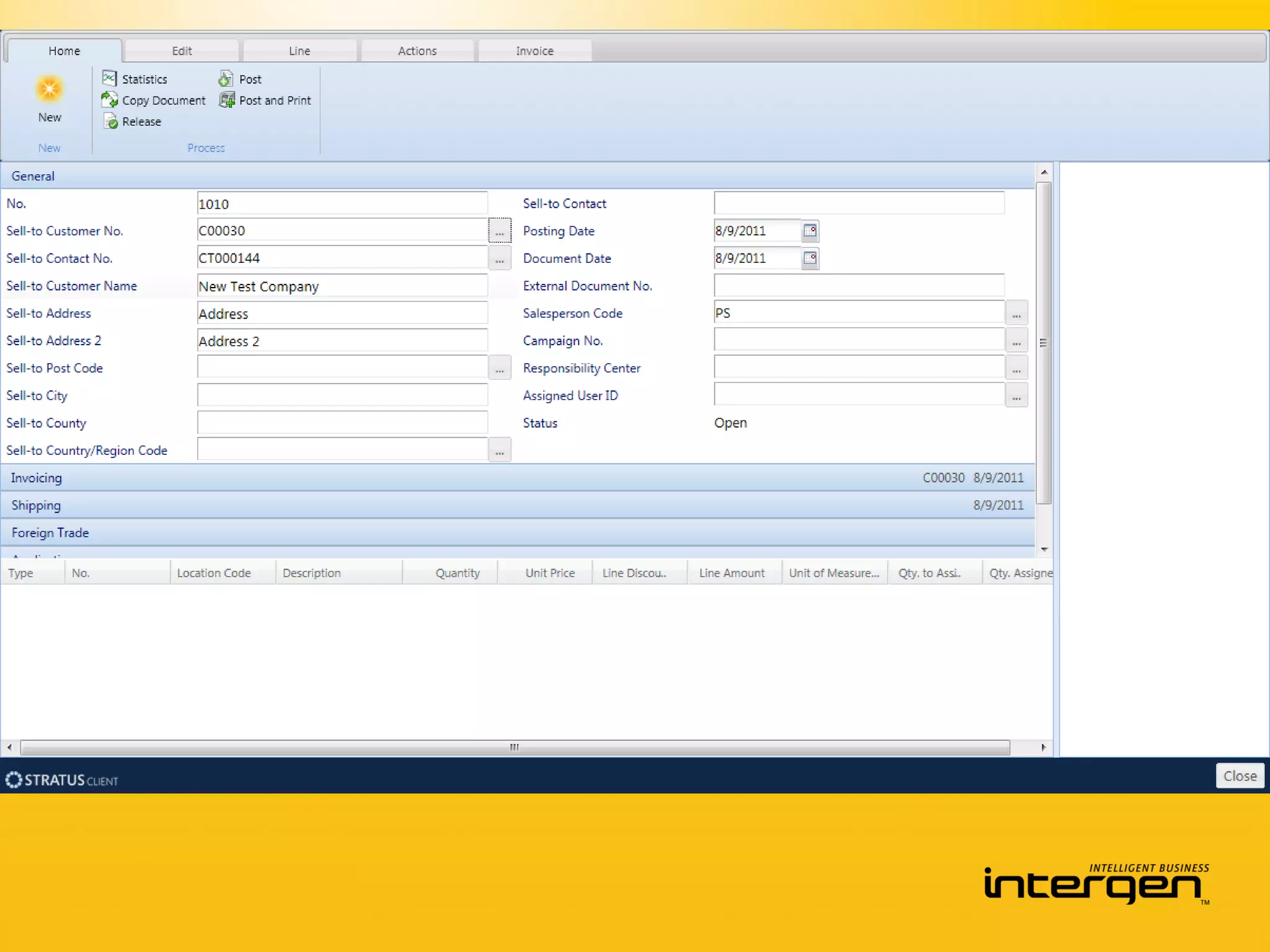Image resolution: width=1270 pixels, height=952 pixels.
Task: Click the No. field containing 1010
Action: coord(342,204)
